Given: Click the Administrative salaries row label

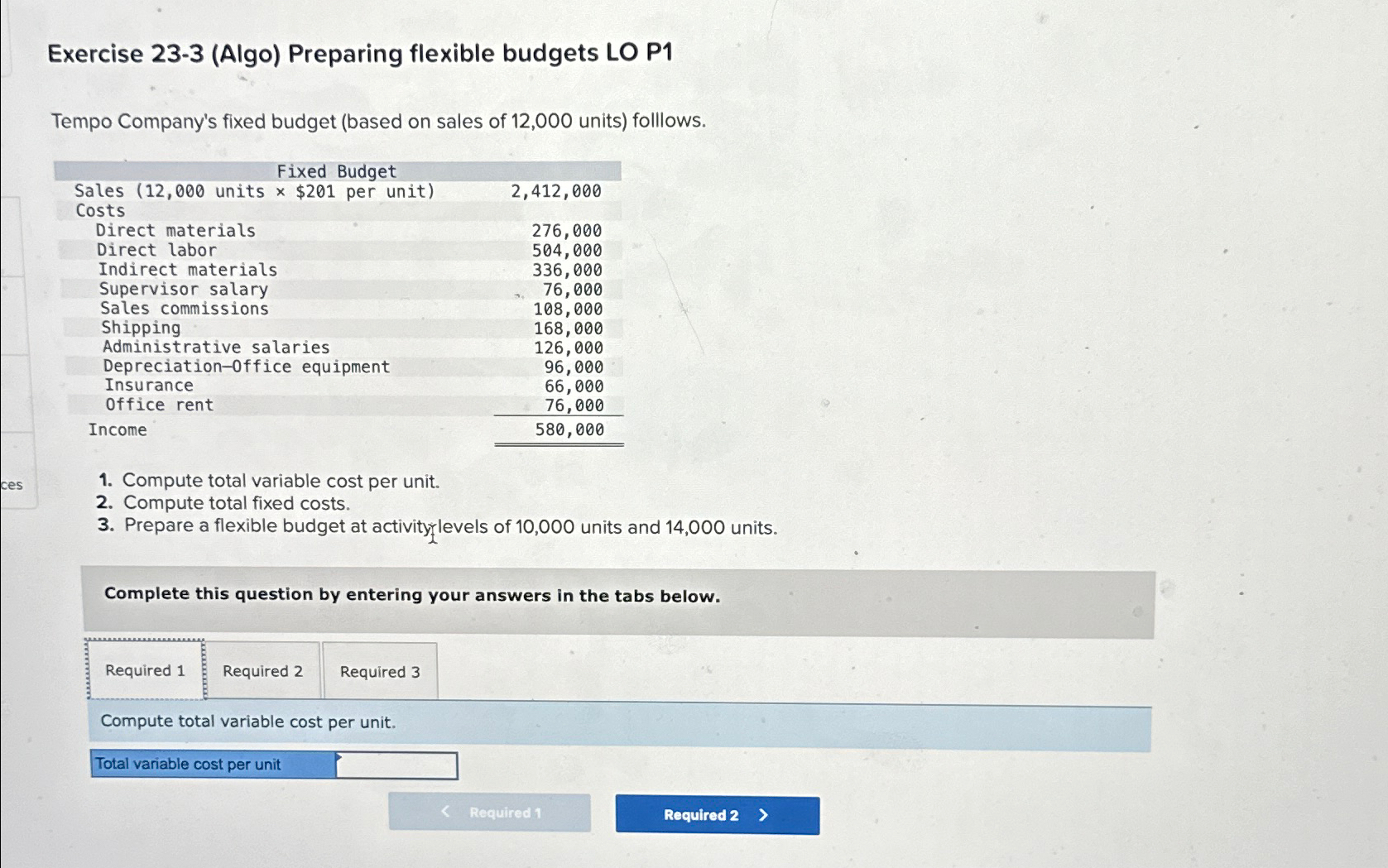Looking at the screenshot, I should (216, 348).
